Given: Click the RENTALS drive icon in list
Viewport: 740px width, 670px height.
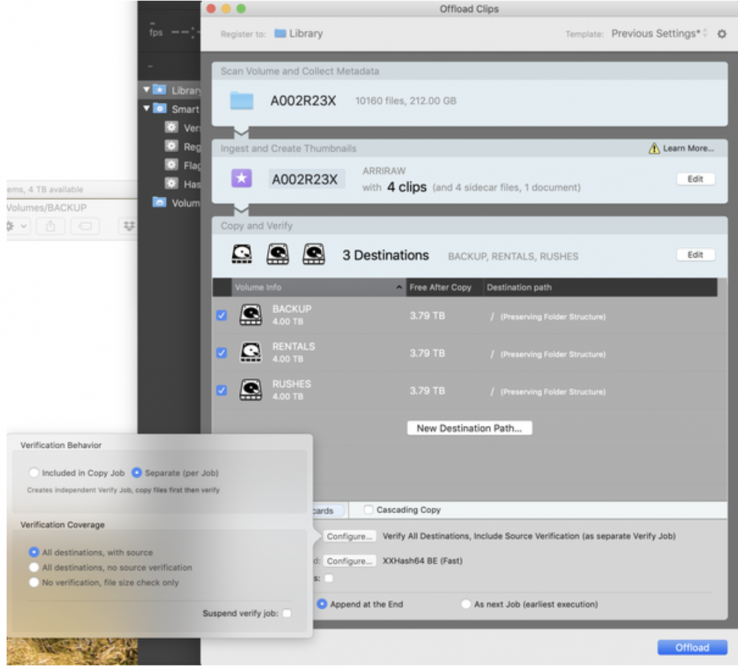Looking at the screenshot, I should [250, 353].
